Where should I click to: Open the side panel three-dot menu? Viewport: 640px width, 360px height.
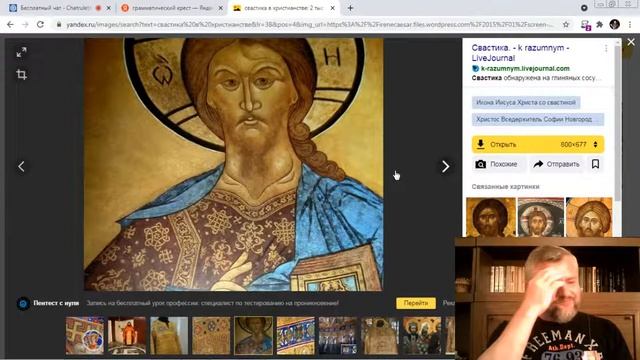[x=606, y=49]
